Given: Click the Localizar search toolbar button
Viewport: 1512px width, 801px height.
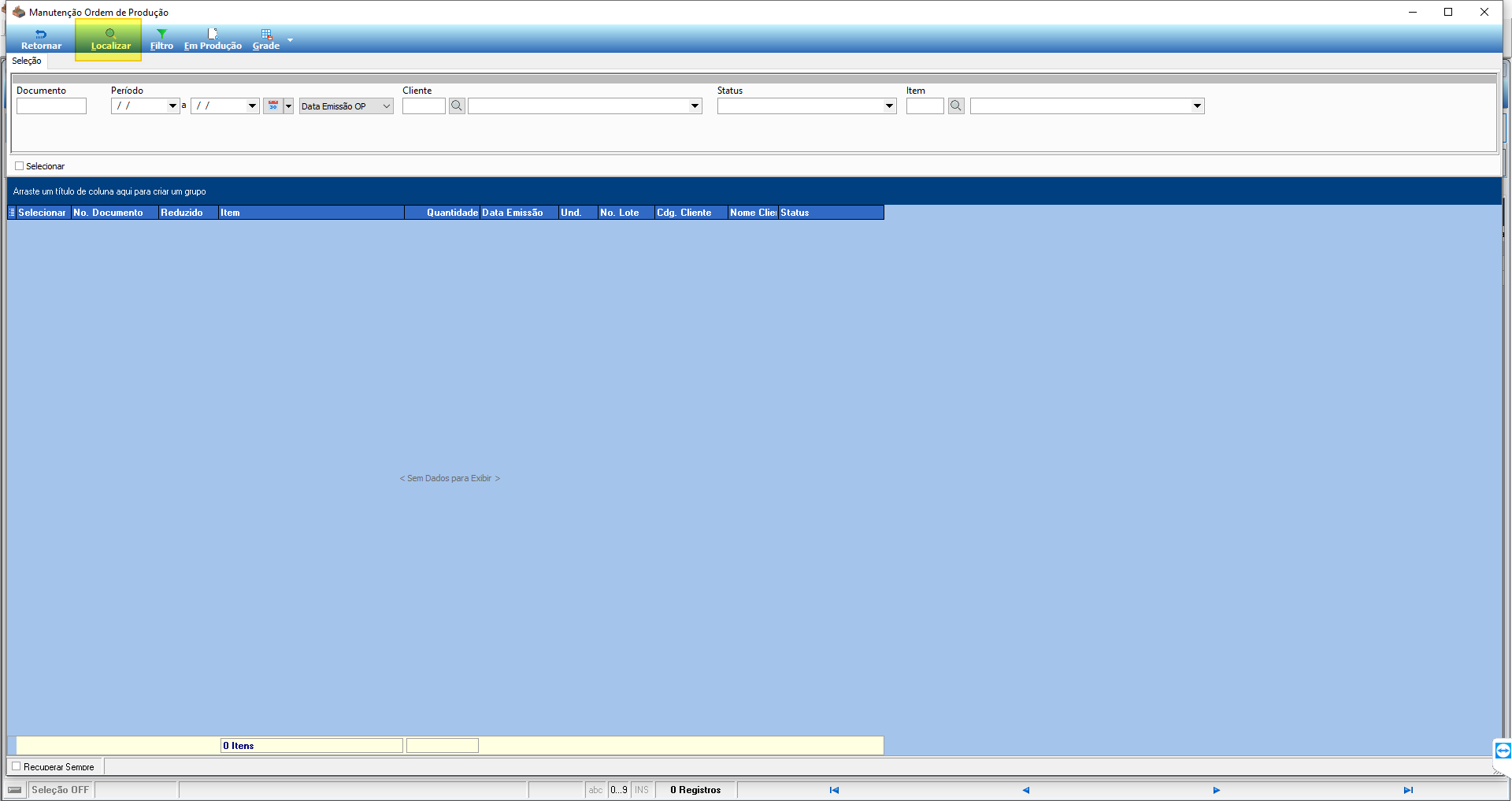Looking at the screenshot, I should tap(110, 39).
